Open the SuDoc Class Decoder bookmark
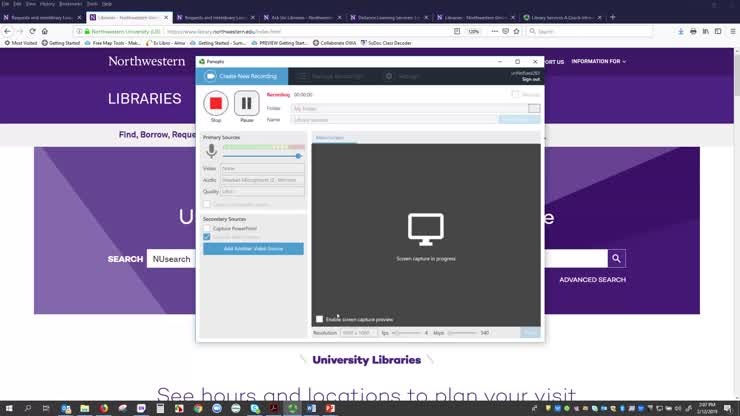 pyautogui.click(x=386, y=43)
